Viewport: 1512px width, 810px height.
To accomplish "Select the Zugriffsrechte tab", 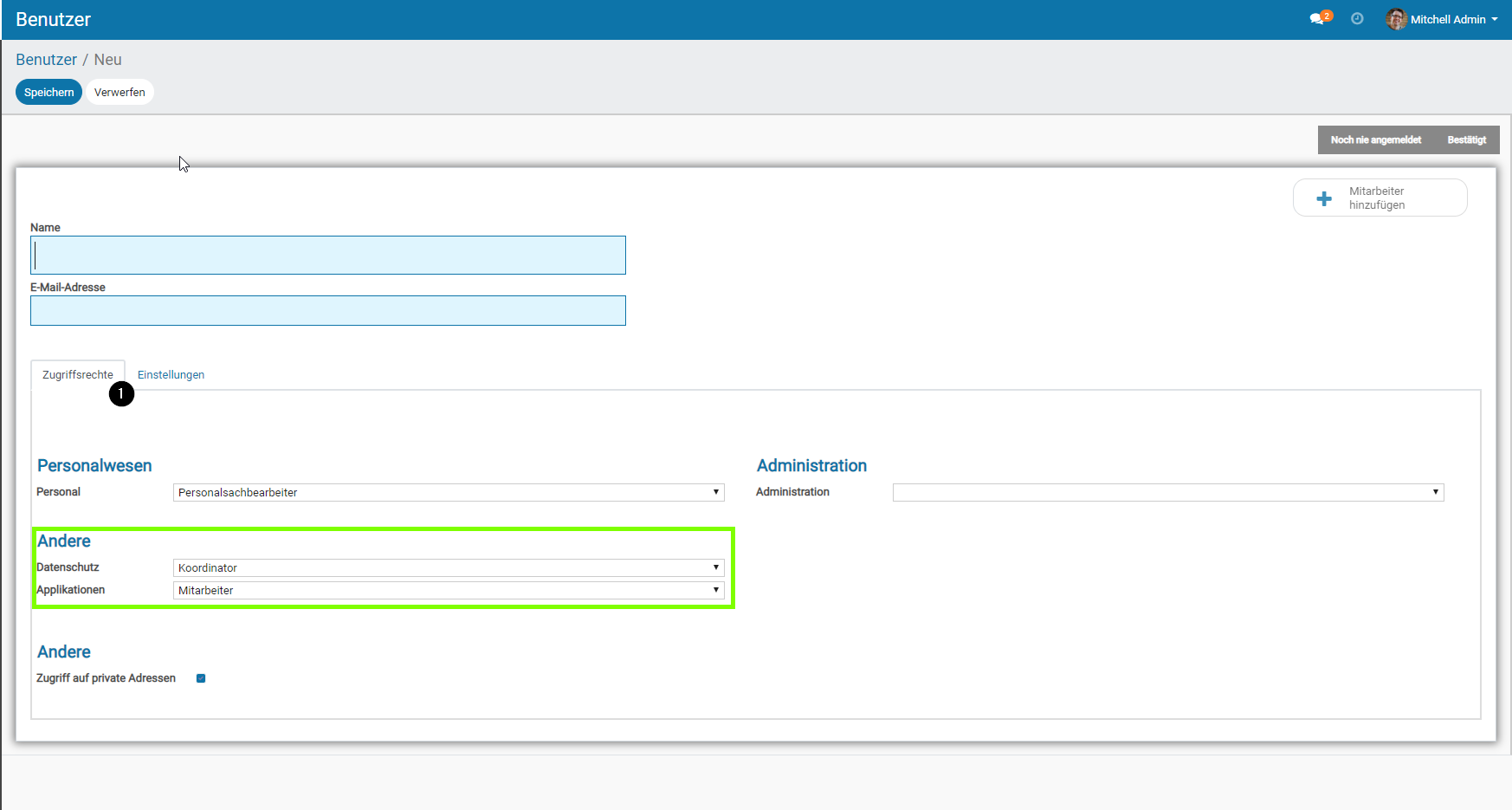I will click(77, 375).
